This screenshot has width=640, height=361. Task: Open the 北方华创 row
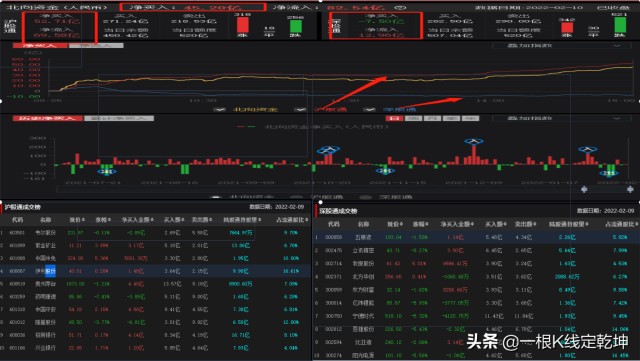tap(476, 276)
